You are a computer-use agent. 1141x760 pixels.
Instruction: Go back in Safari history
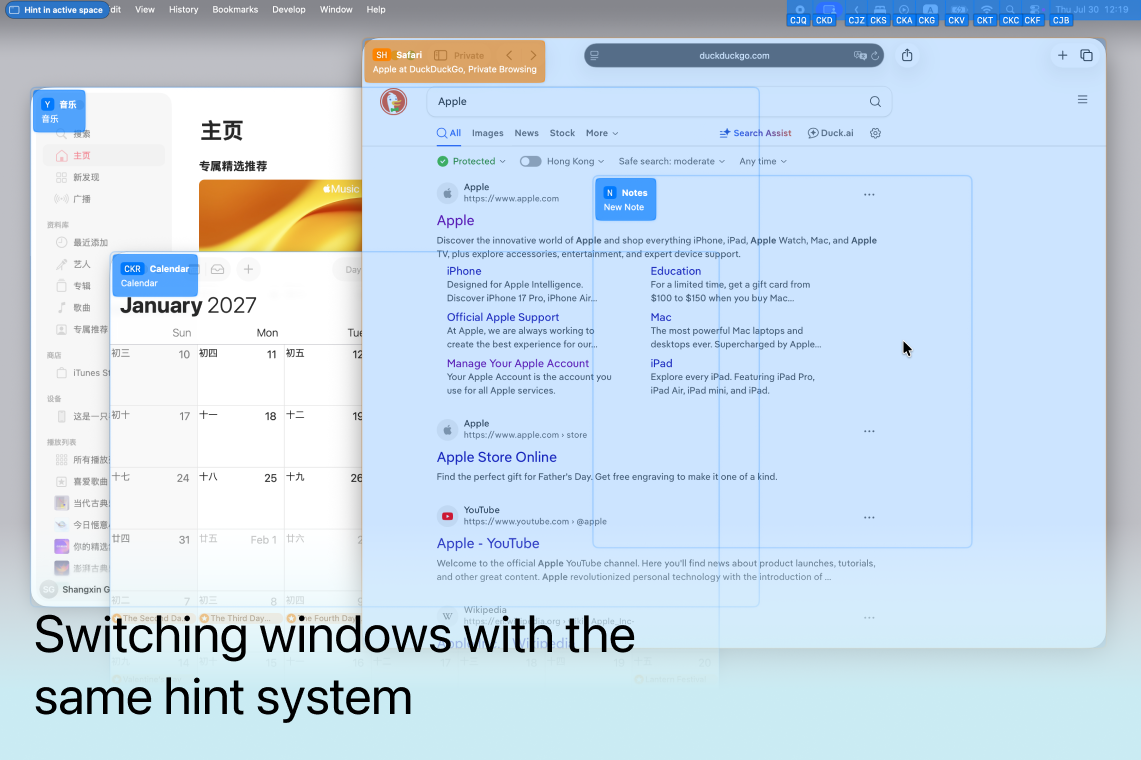point(509,55)
